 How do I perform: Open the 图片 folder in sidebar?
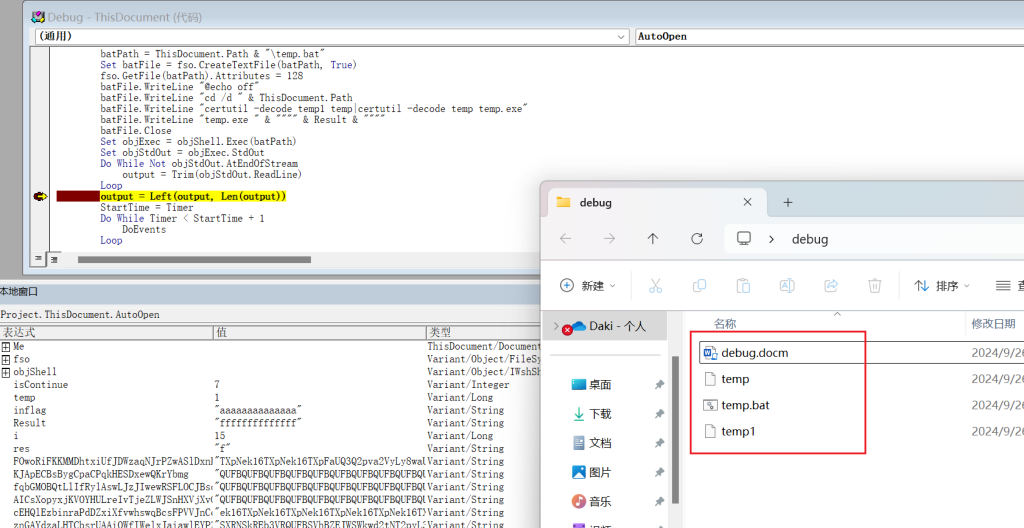tap(601, 472)
